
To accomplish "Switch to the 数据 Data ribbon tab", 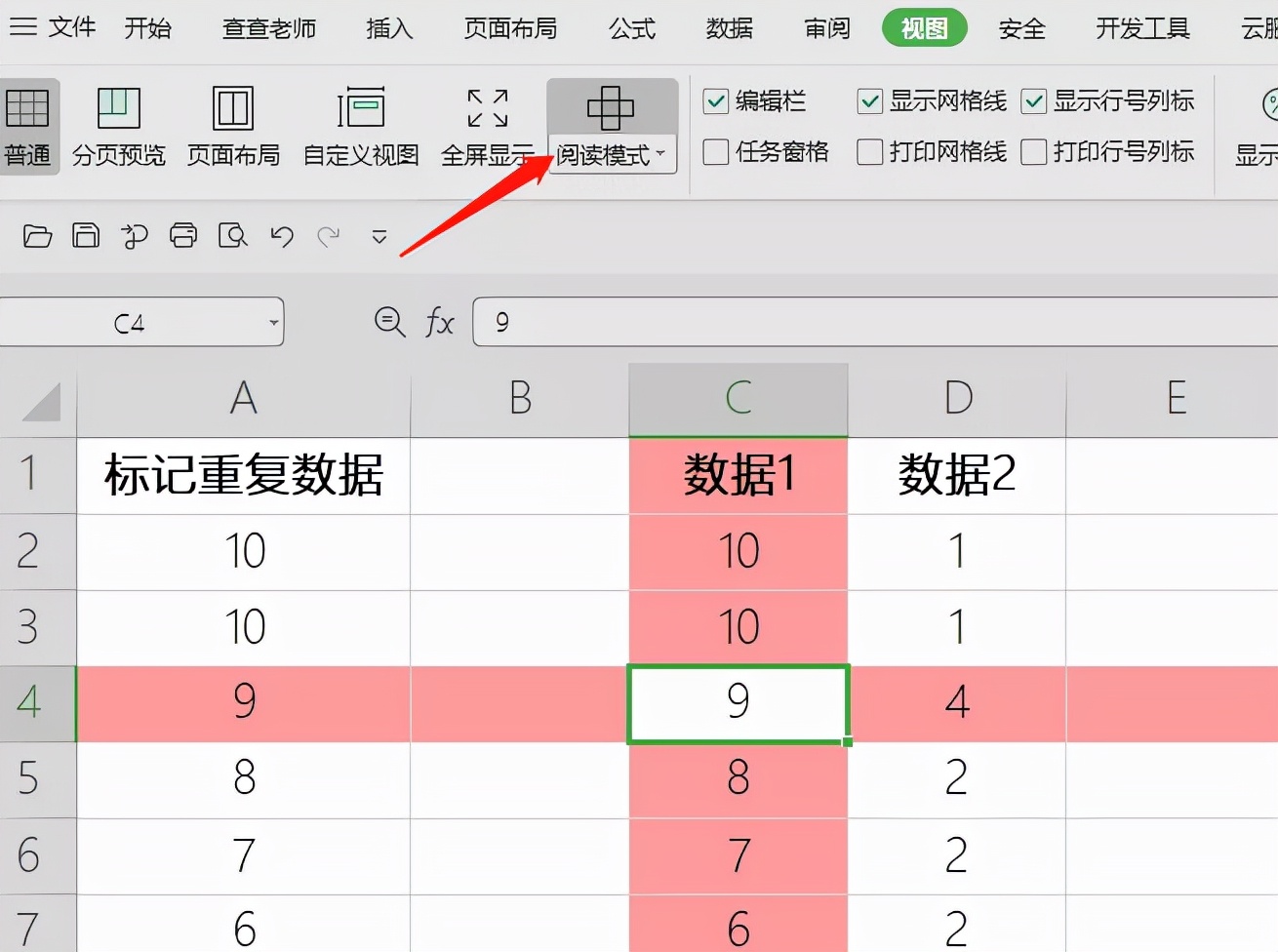I will click(x=729, y=28).
